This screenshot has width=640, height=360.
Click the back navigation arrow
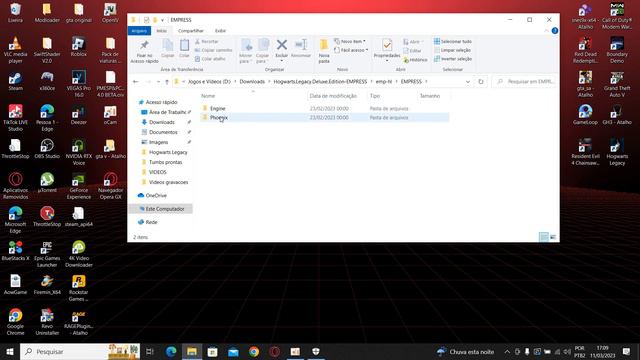pos(136,82)
